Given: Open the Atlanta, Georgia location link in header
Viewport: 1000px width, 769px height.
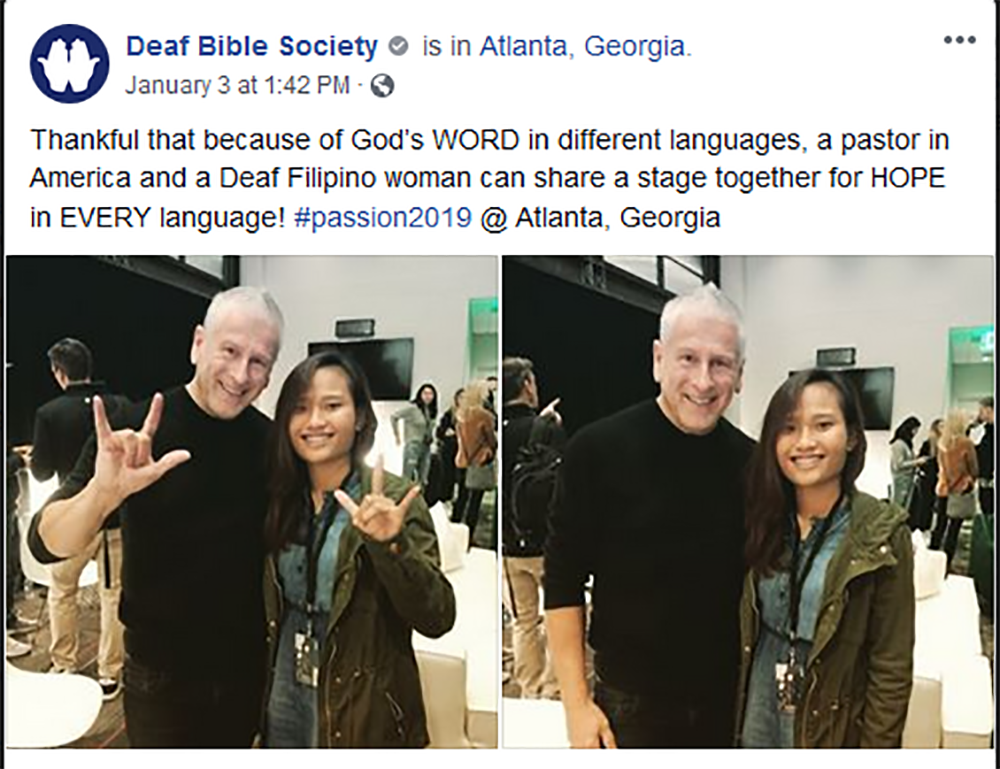Looking at the screenshot, I should [585, 47].
